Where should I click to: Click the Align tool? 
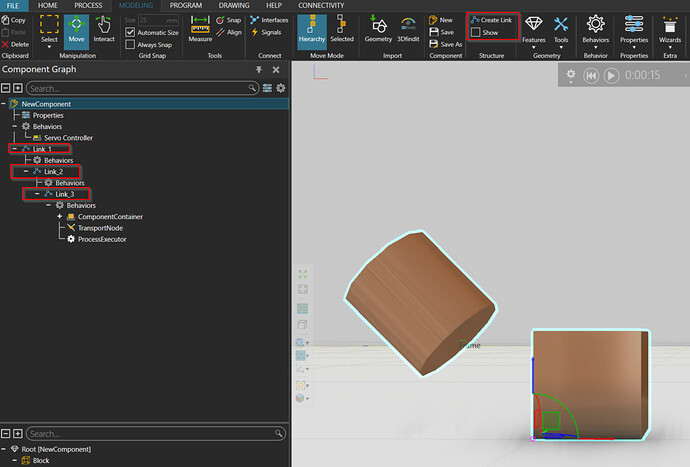click(x=229, y=33)
